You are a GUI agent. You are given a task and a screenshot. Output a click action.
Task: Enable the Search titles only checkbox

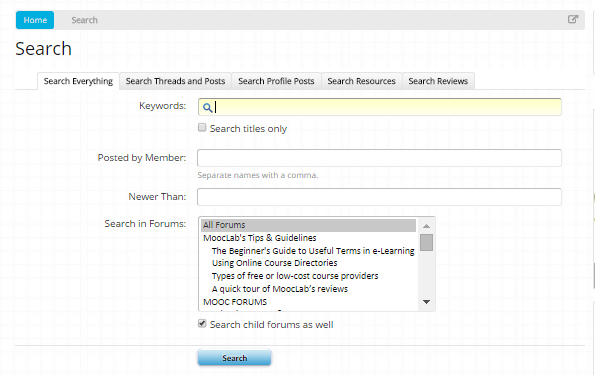202,128
